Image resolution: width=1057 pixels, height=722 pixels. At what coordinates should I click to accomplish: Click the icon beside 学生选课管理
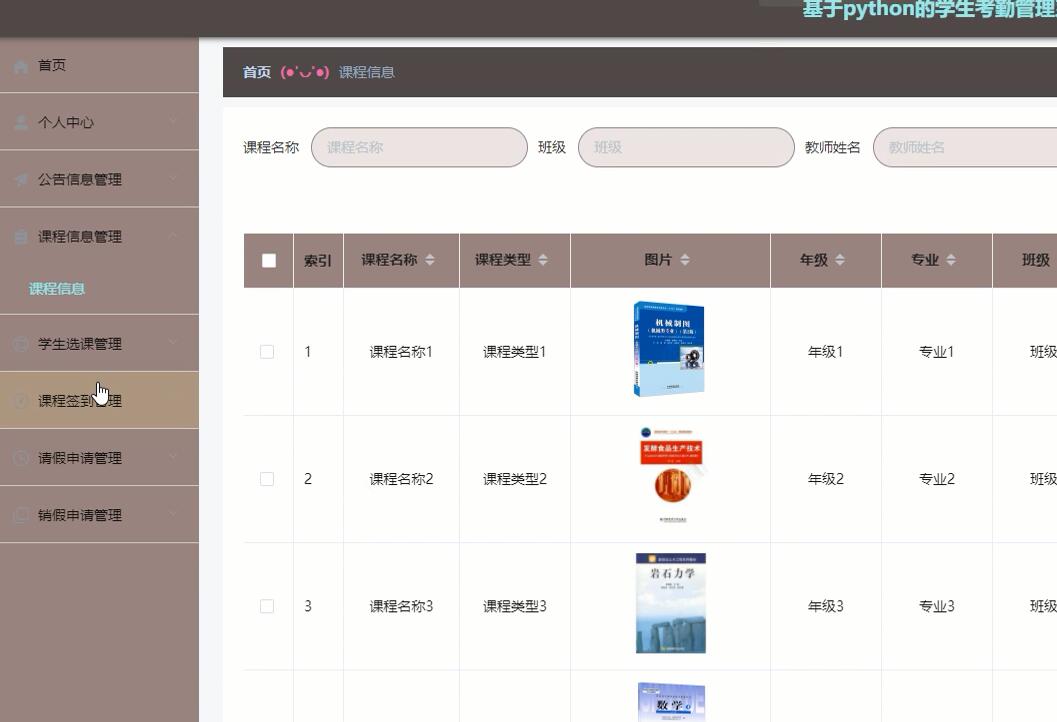pyautogui.click(x=21, y=344)
